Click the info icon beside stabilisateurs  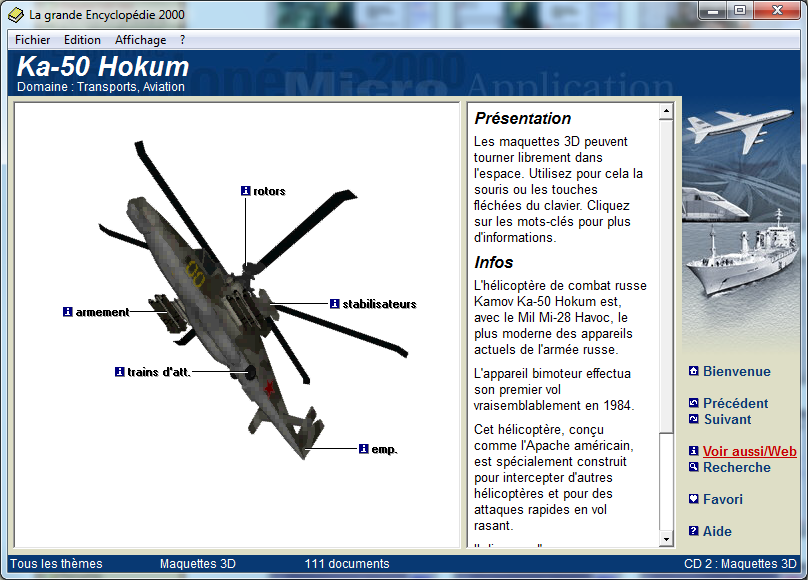(335, 304)
